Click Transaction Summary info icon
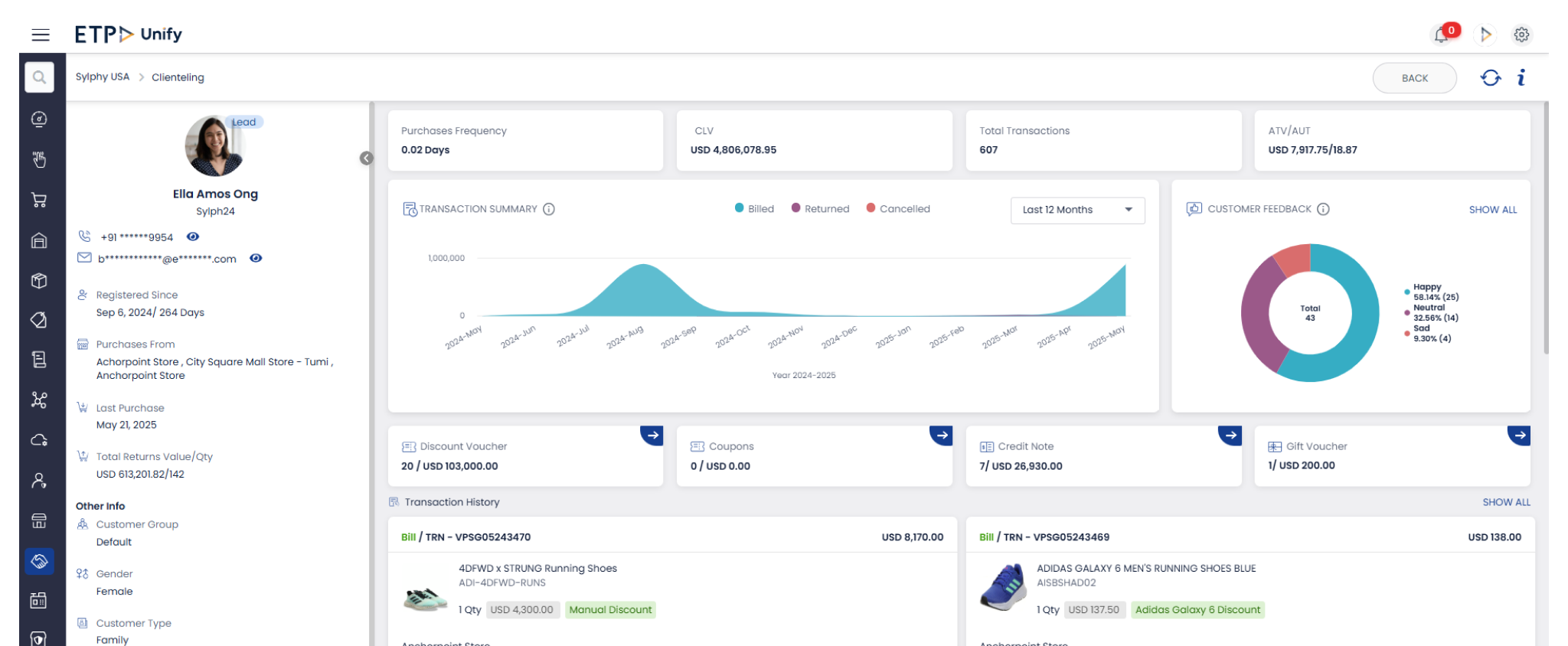1568x646 pixels. 549,209
